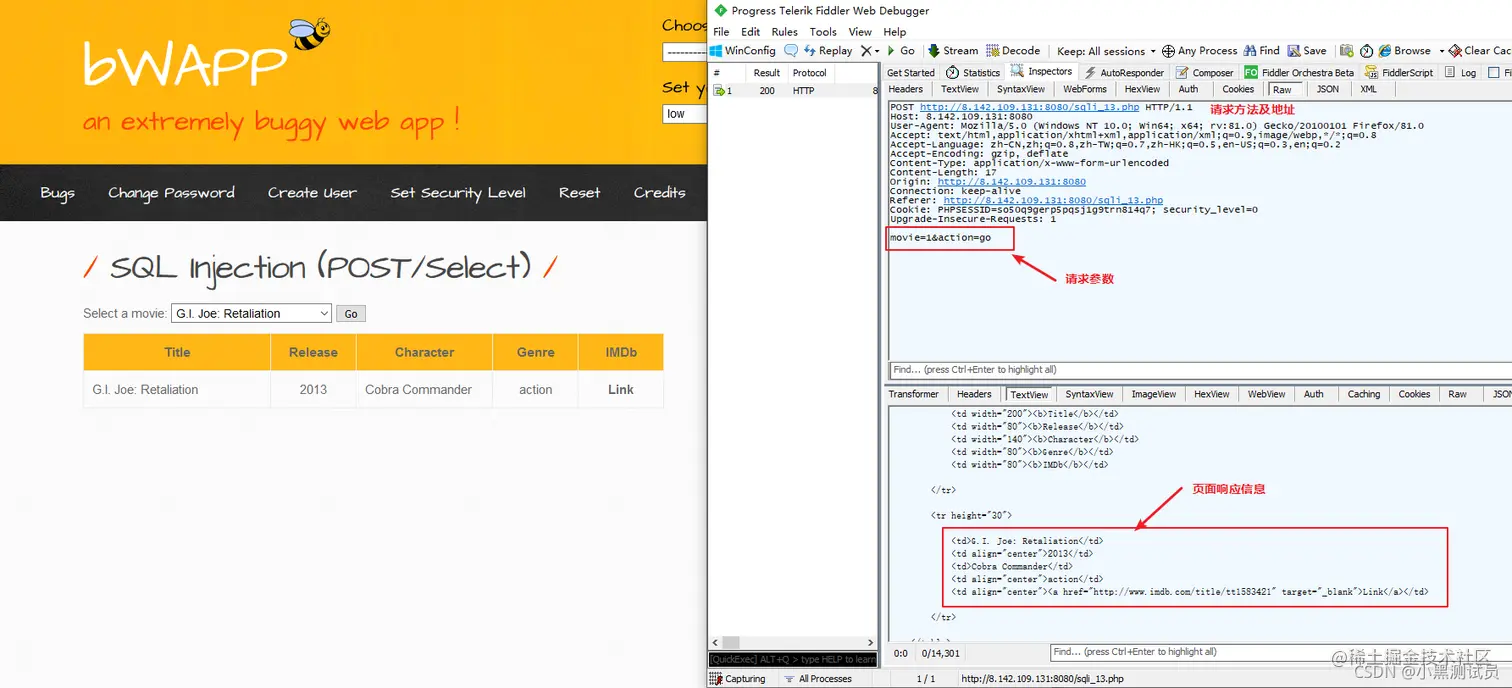Click the Find binoculars button
This screenshot has width=1512, height=688.
point(1261,50)
